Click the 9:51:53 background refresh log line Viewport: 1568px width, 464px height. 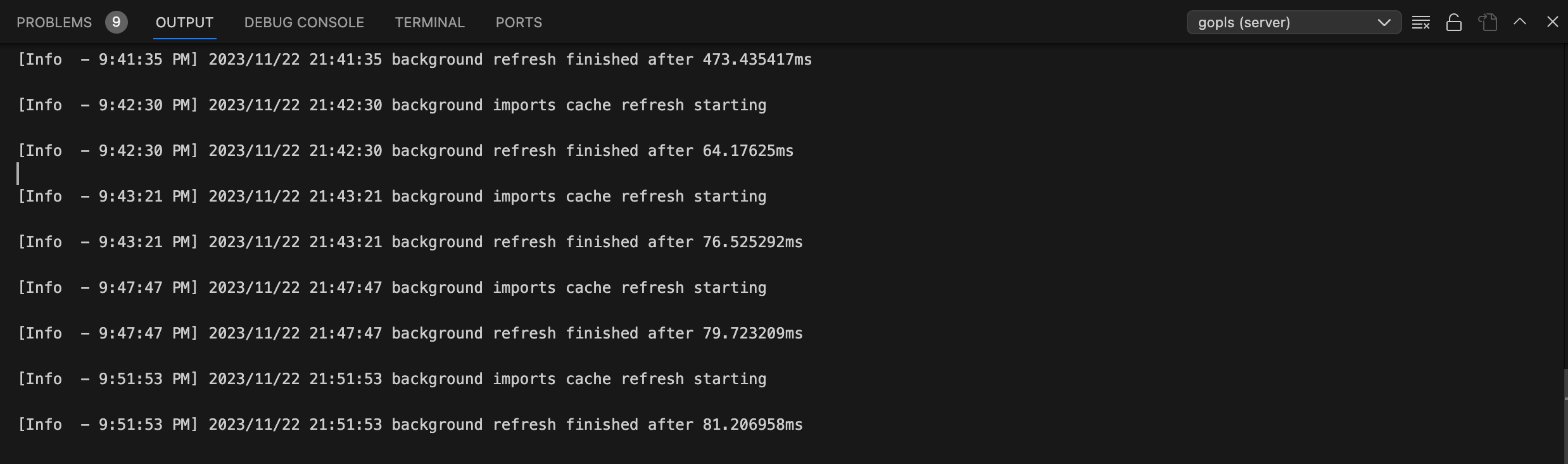click(x=409, y=424)
